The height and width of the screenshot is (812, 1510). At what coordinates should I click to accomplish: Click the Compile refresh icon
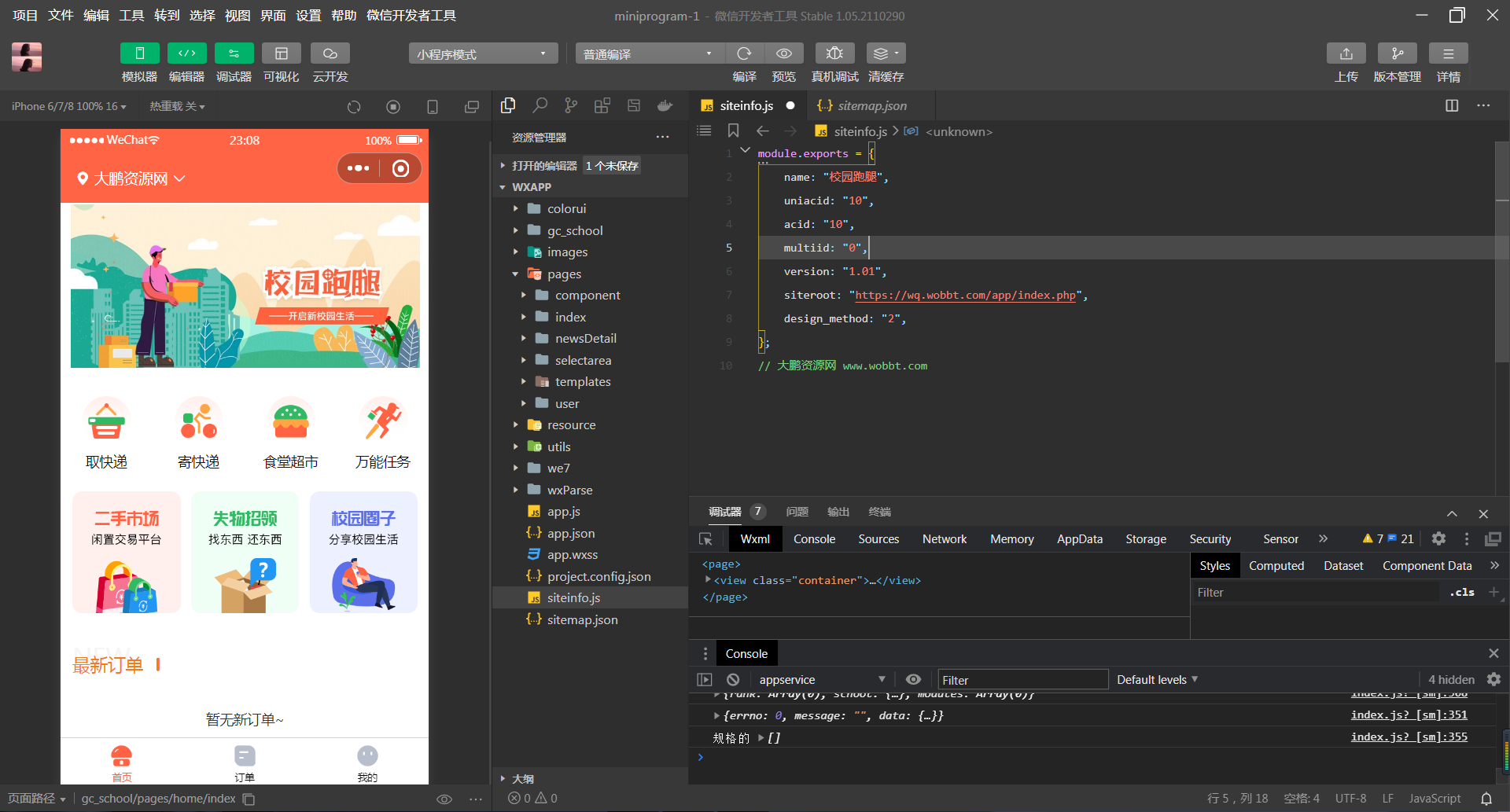pyautogui.click(x=744, y=53)
